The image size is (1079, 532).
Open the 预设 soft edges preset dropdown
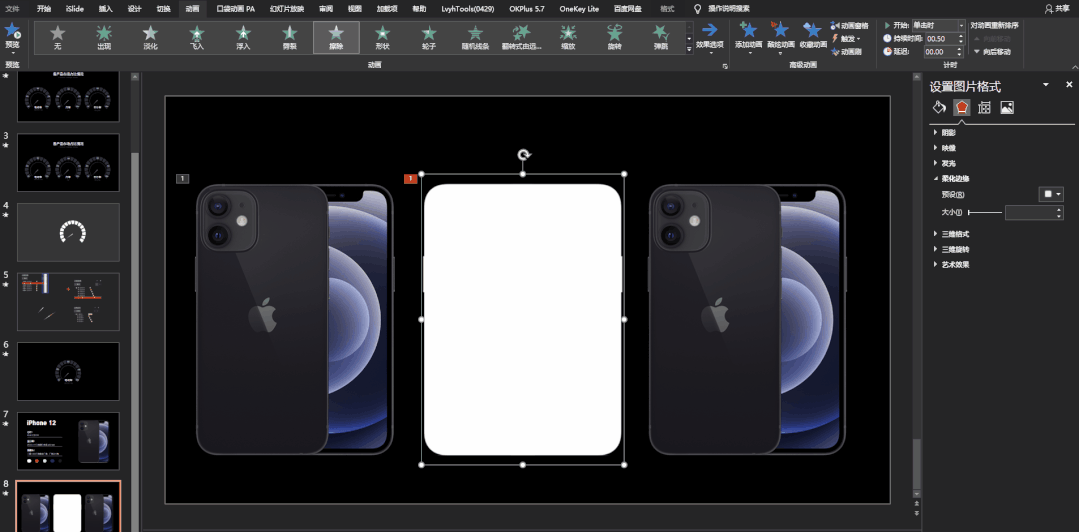click(x=1050, y=194)
